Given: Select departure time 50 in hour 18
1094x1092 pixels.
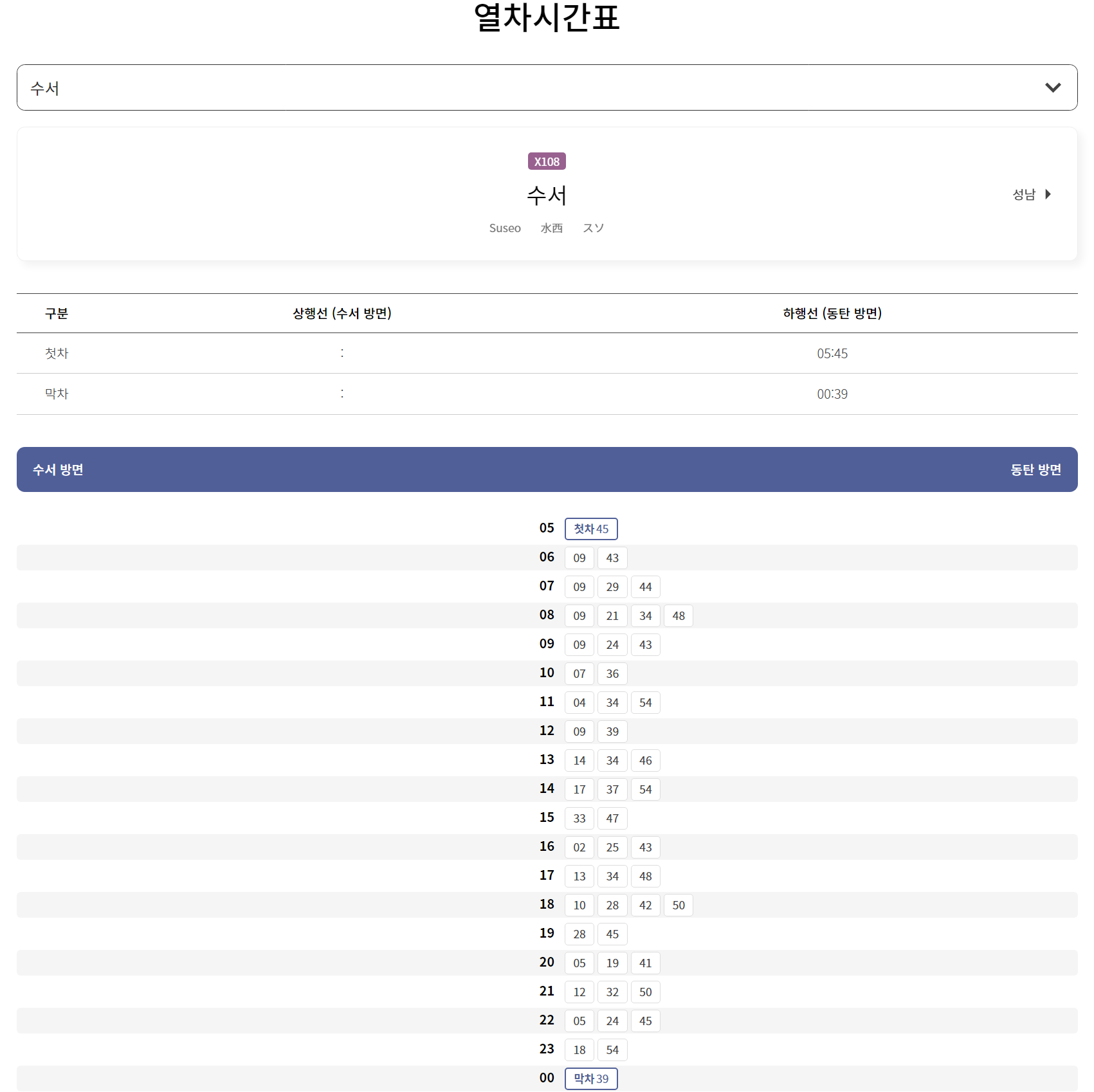Looking at the screenshot, I should pos(678,905).
